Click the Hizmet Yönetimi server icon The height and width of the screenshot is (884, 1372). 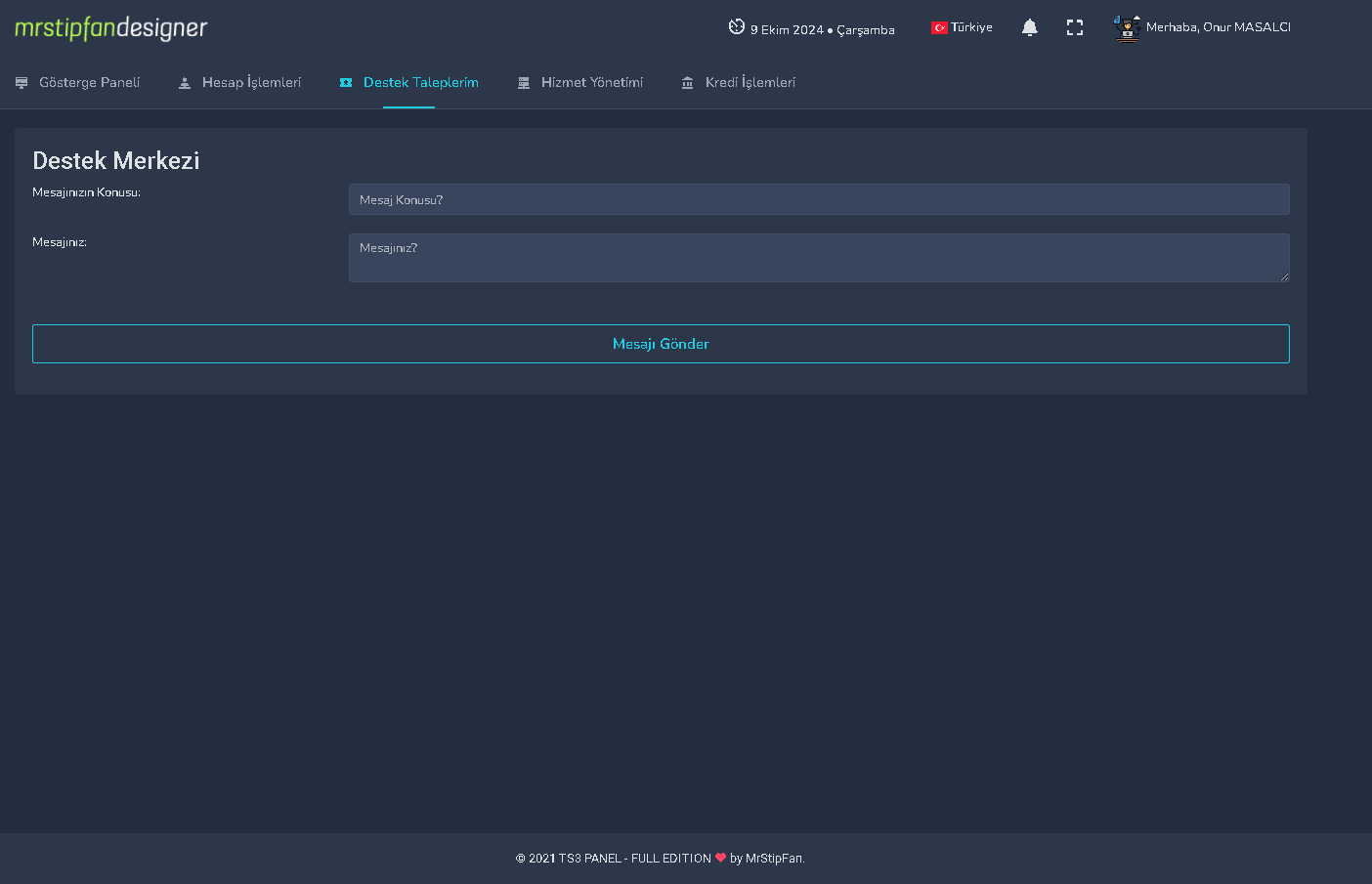point(524,83)
